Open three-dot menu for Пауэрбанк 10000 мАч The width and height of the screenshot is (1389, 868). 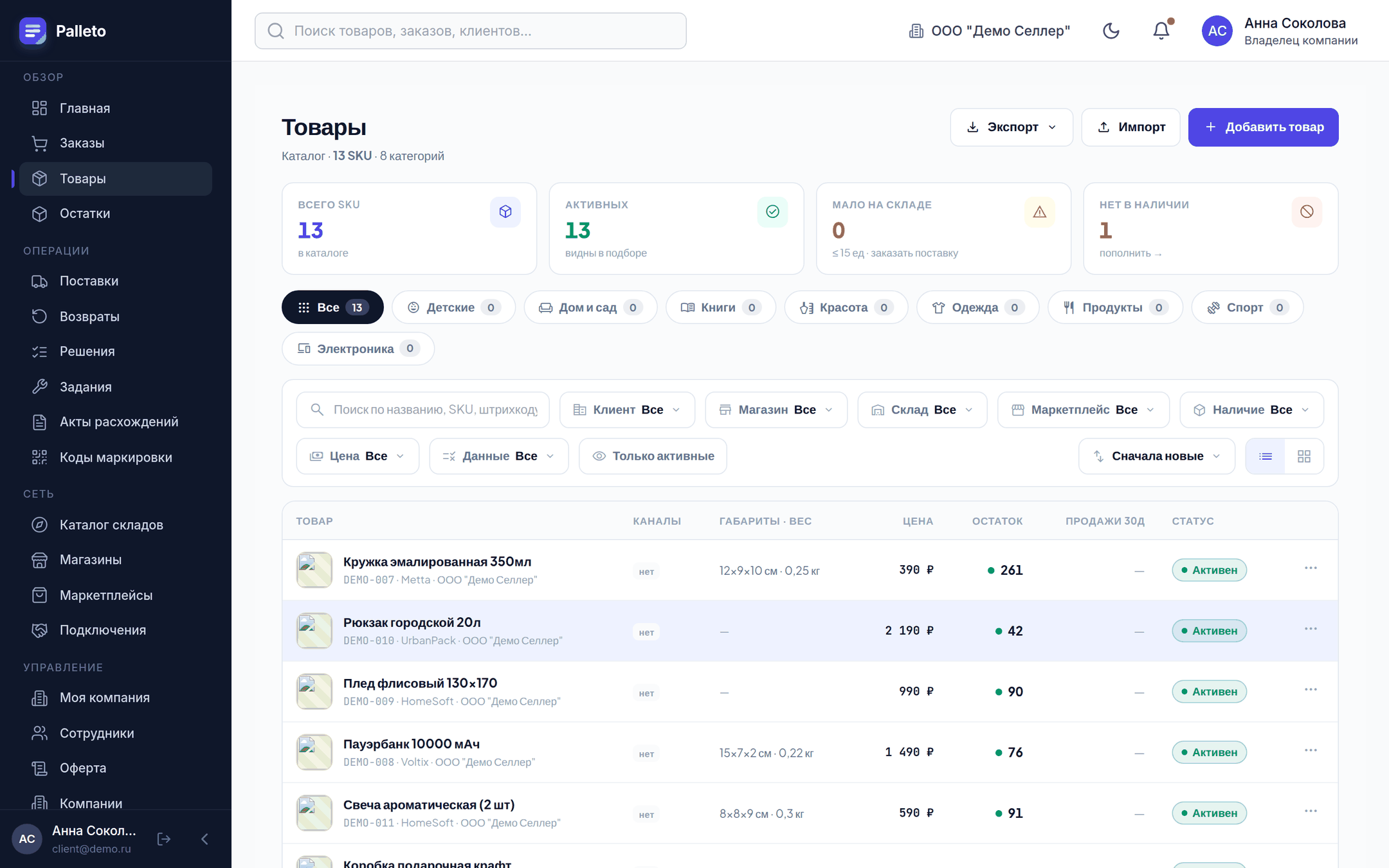pyautogui.click(x=1311, y=750)
